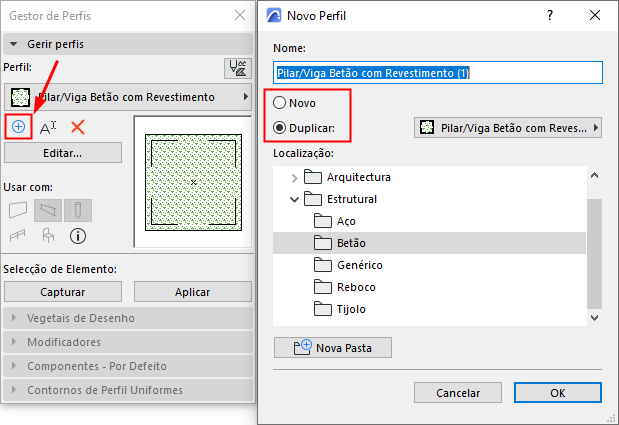Select the Betão folder

click(x=430, y=243)
